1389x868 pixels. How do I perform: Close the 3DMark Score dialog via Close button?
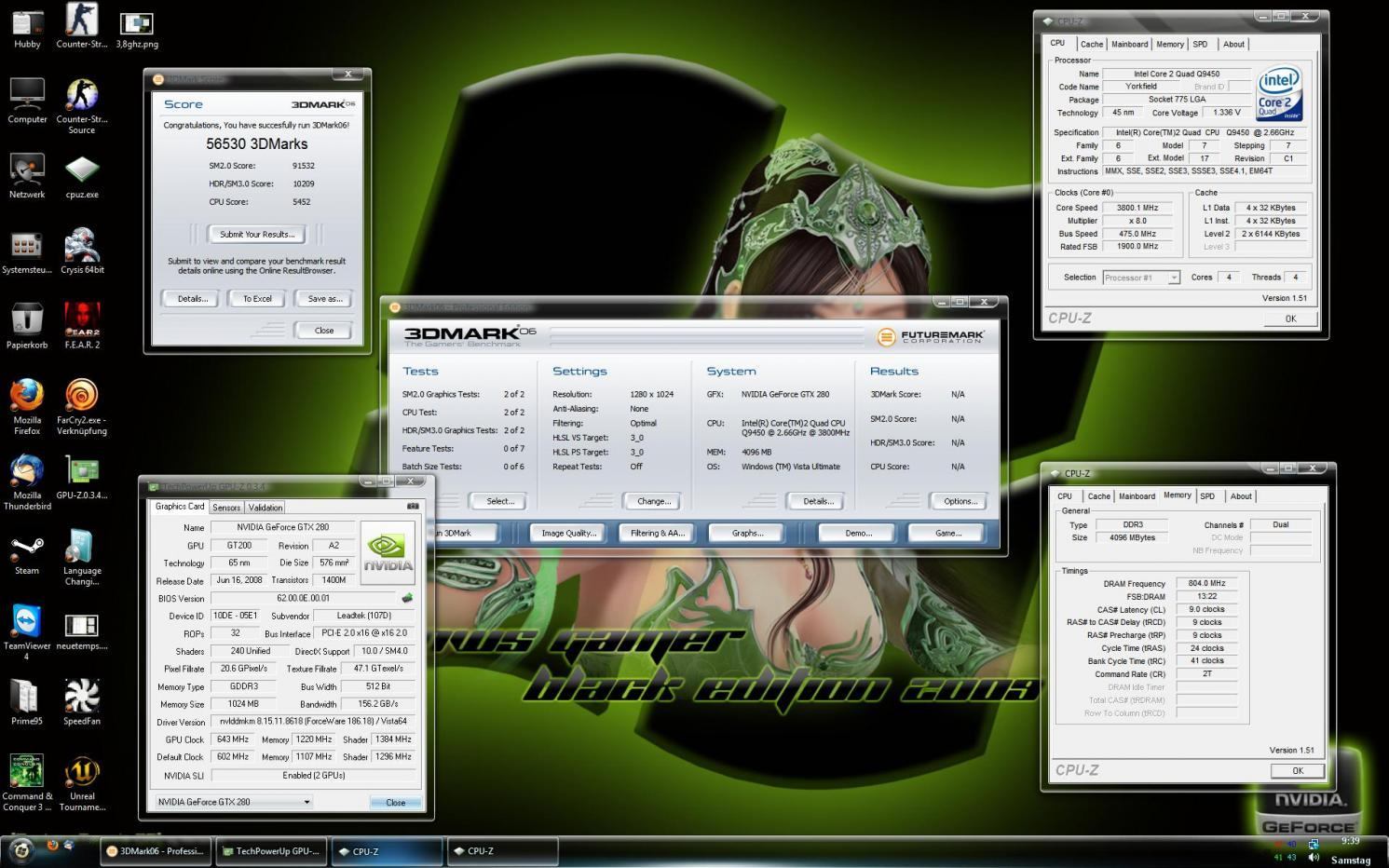(x=324, y=331)
